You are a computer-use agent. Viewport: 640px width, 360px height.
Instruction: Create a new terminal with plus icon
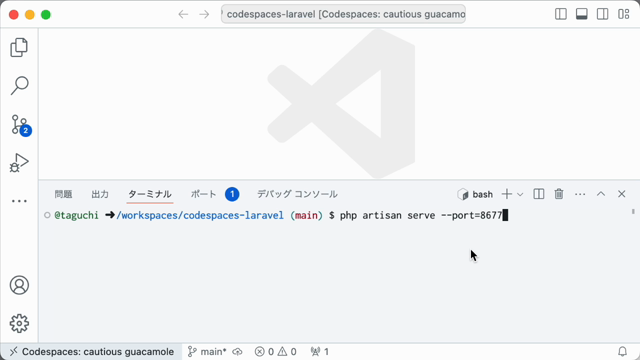(x=507, y=194)
